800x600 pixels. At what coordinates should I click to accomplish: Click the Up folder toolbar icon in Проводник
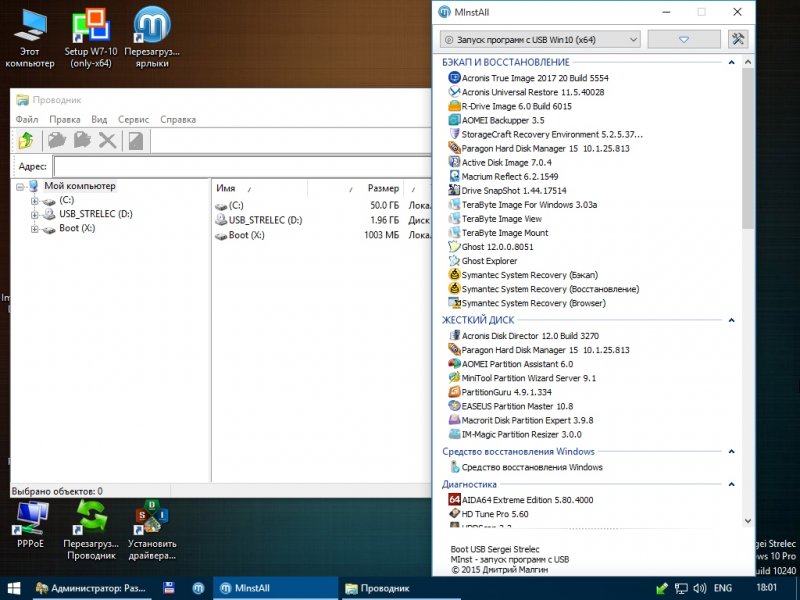[x=26, y=141]
